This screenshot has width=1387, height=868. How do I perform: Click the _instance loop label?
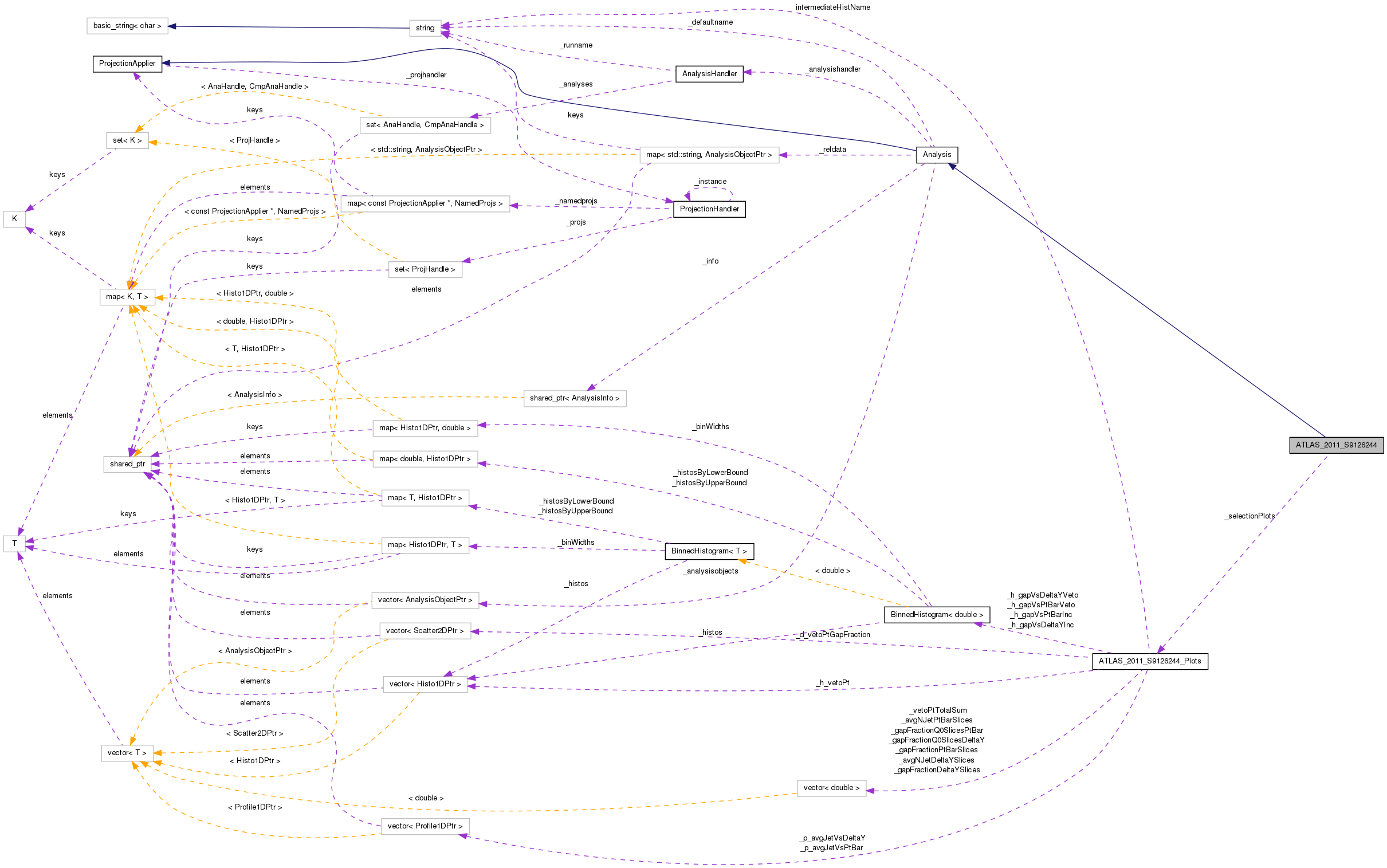click(x=710, y=182)
